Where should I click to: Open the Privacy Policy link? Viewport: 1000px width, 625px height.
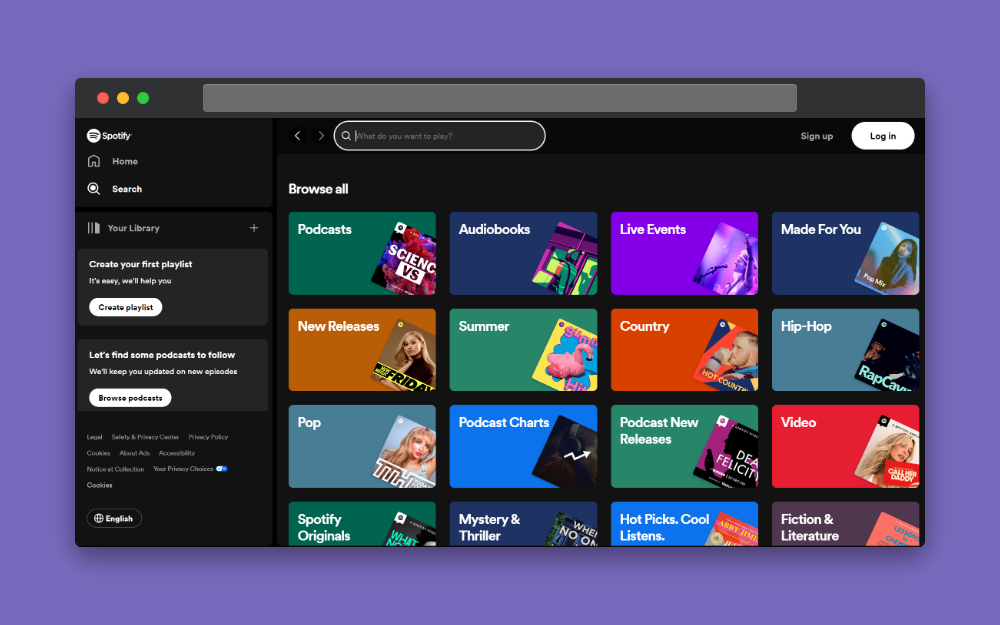pos(208,437)
